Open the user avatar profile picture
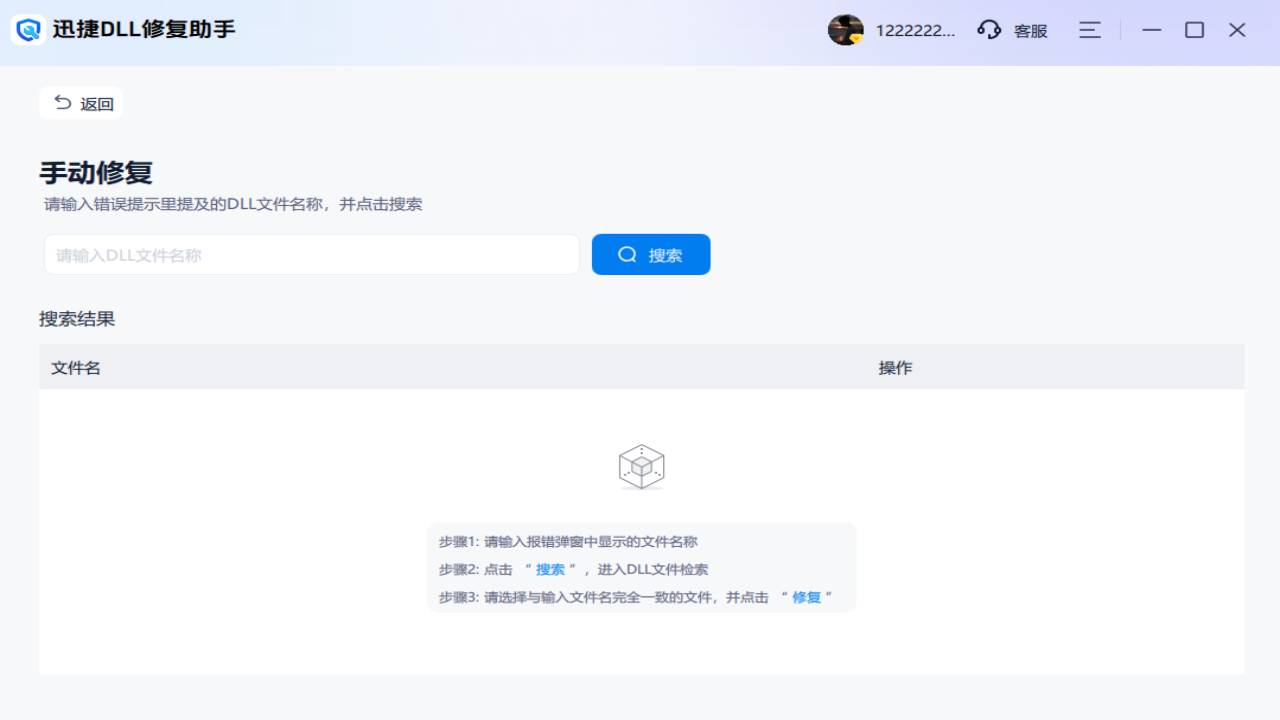The width and height of the screenshot is (1280, 720). [845, 30]
